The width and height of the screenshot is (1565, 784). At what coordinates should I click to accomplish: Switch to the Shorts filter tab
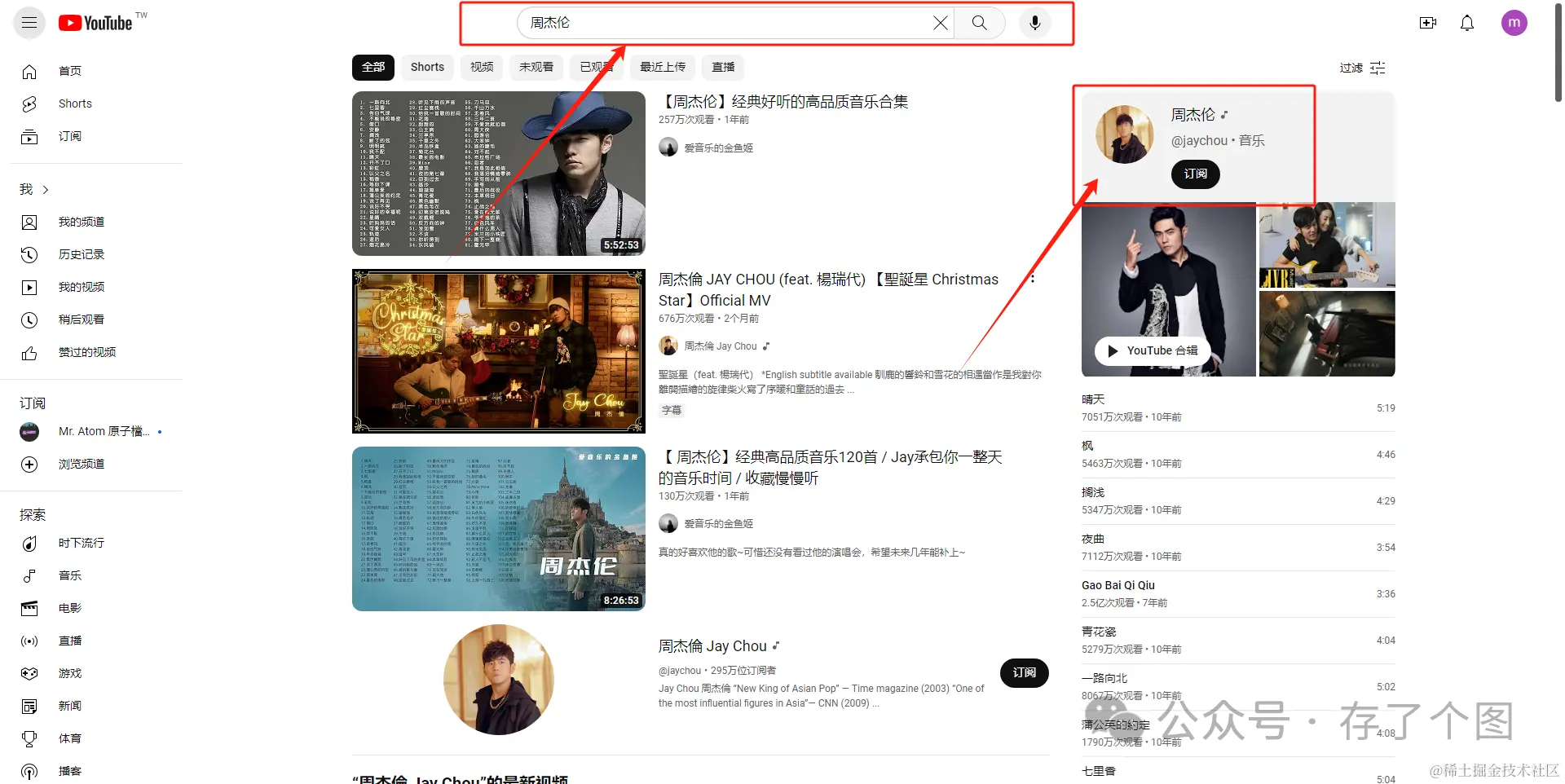point(427,67)
